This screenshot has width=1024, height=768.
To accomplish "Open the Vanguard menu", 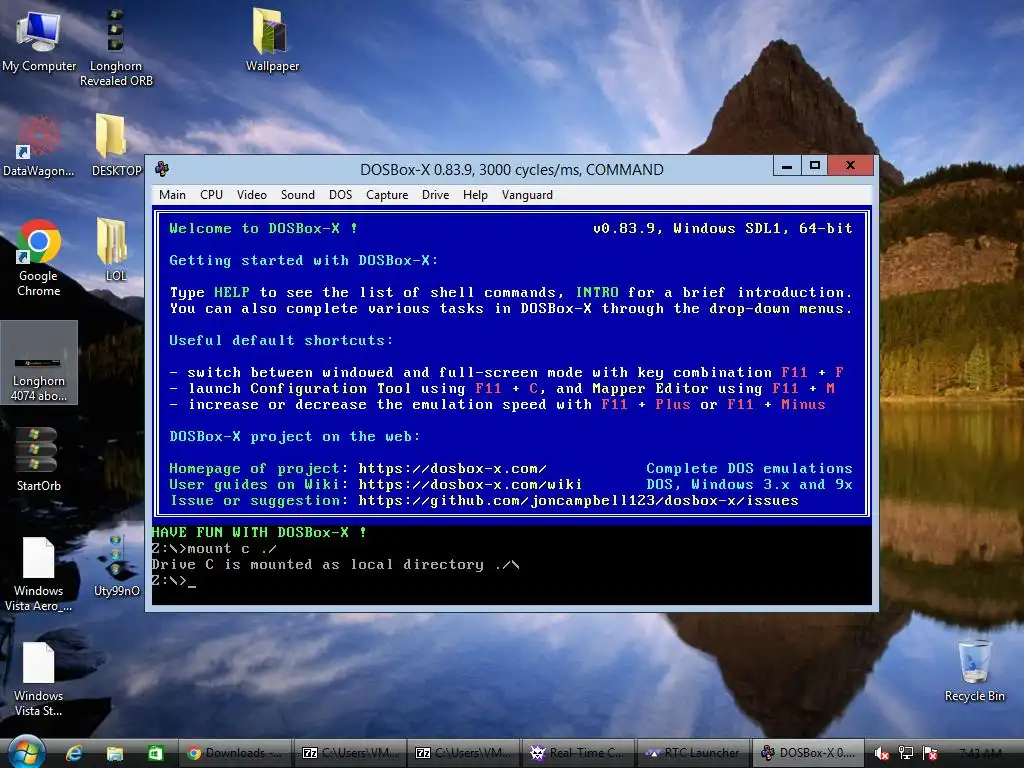I will point(527,195).
